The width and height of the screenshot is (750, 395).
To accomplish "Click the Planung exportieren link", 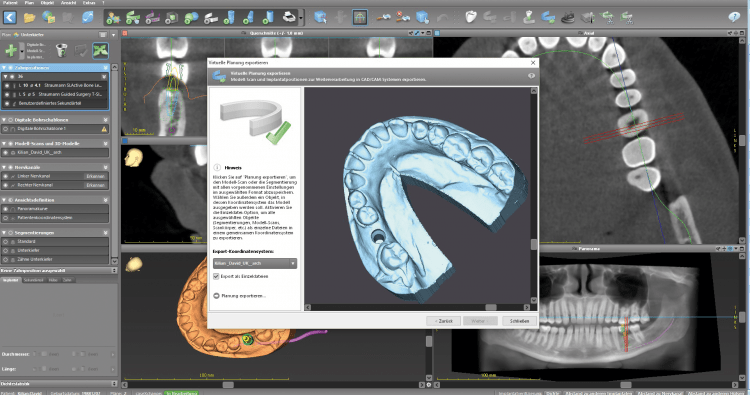I will (243, 296).
